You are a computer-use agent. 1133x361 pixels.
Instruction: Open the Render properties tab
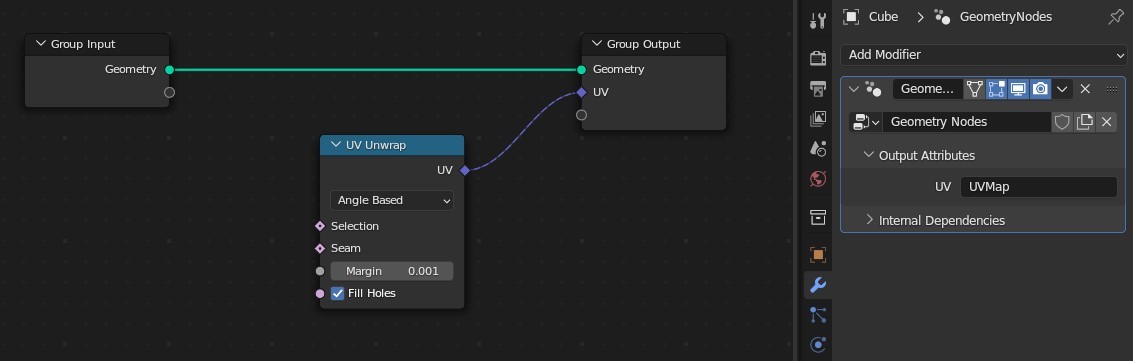click(x=818, y=58)
